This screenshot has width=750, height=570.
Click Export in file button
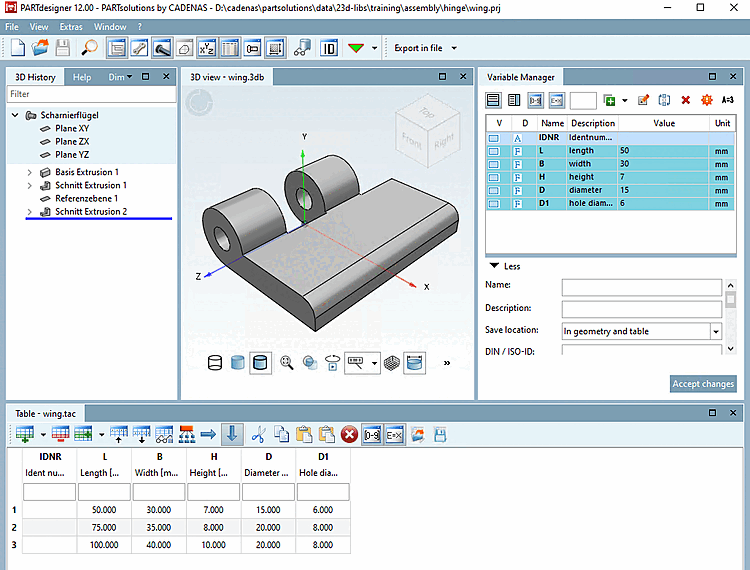coord(418,47)
